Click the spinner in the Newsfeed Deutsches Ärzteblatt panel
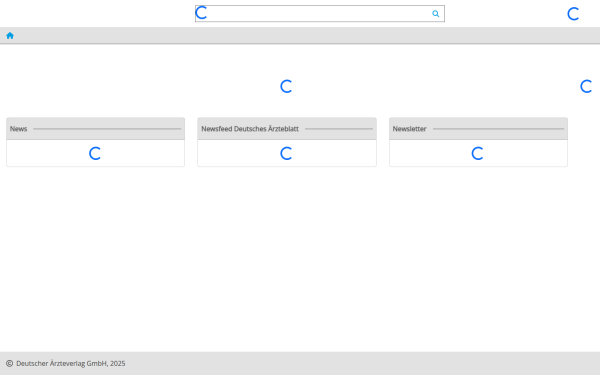Viewport: 600px width, 375px height. [286, 153]
